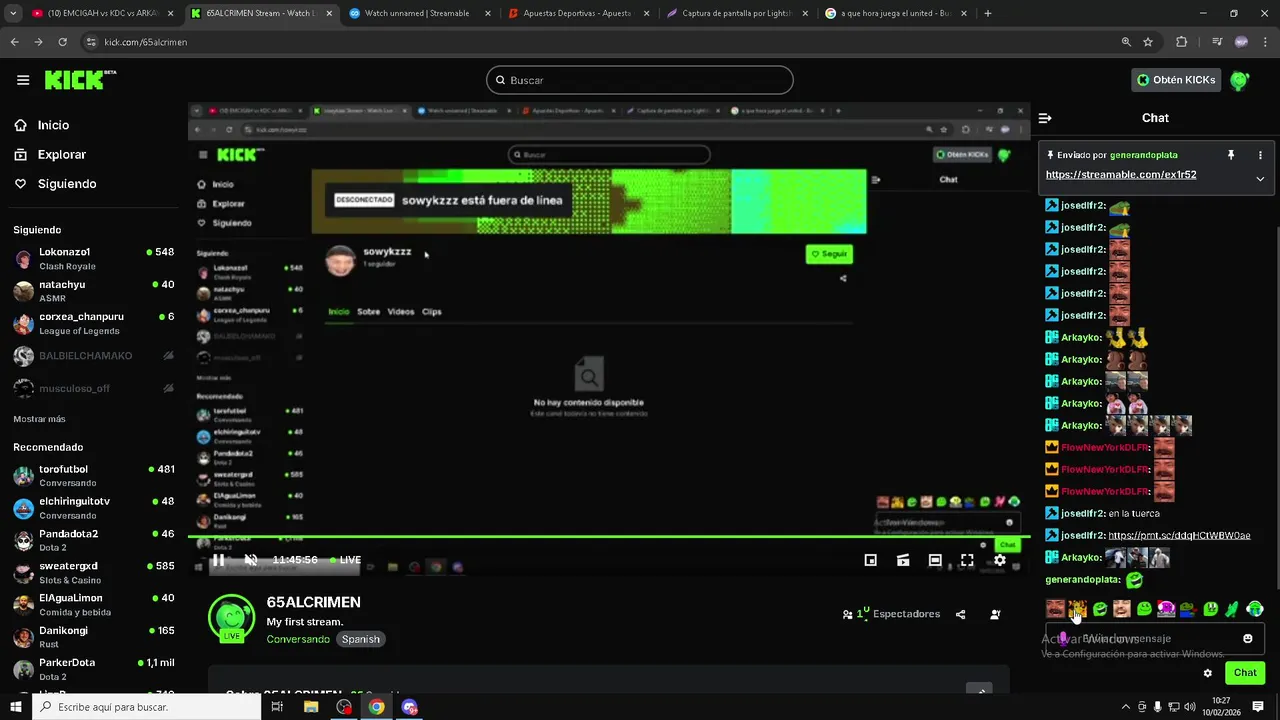Open Siguiendo in the sidebar
Image resolution: width=1280 pixels, height=720 pixels.
coord(67,184)
